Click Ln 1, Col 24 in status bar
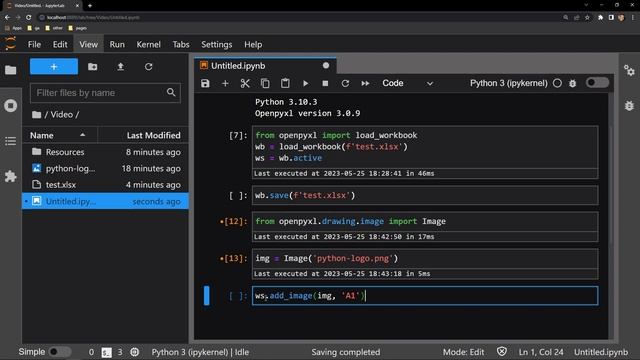 pos(541,352)
